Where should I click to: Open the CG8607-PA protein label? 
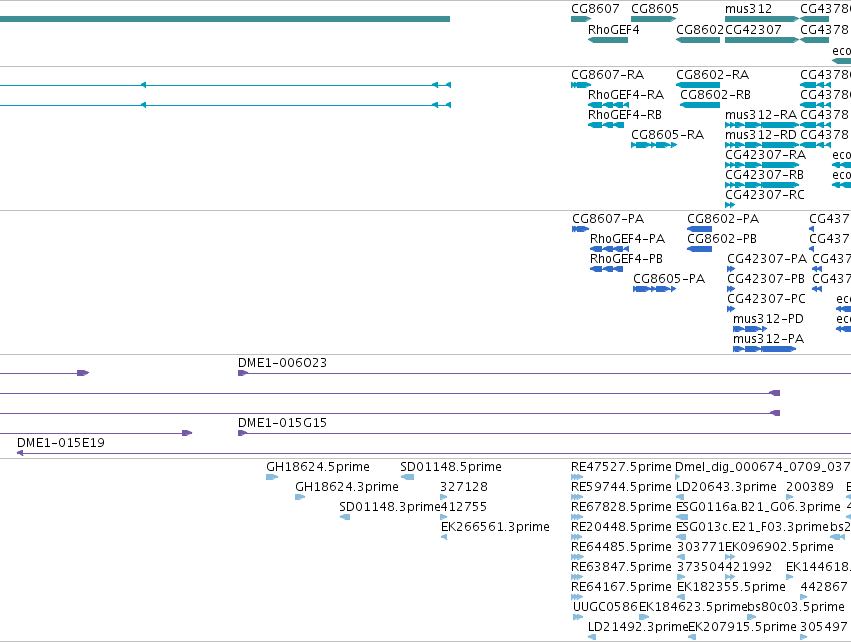[608, 219]
